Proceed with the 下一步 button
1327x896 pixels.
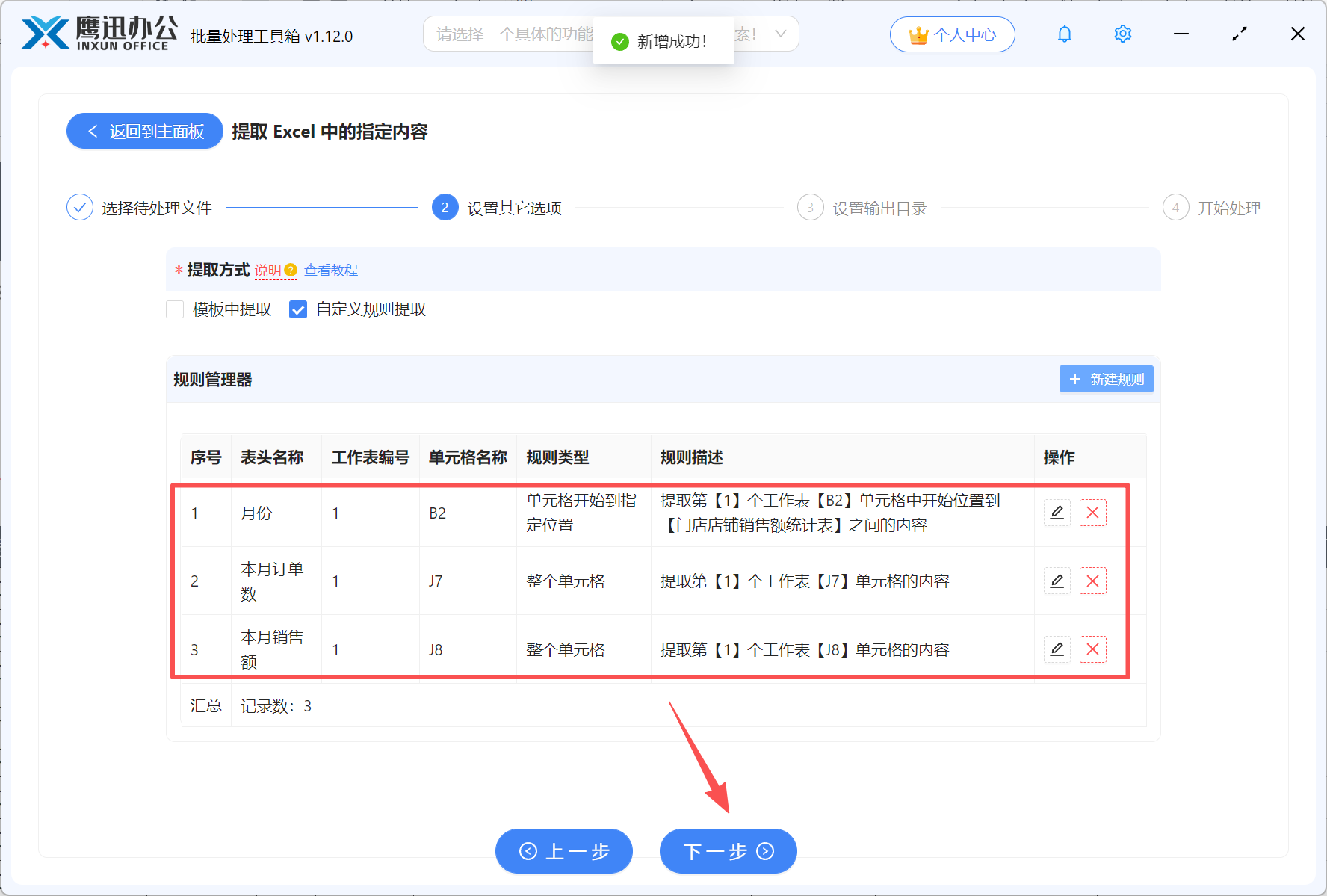[727, 850]
